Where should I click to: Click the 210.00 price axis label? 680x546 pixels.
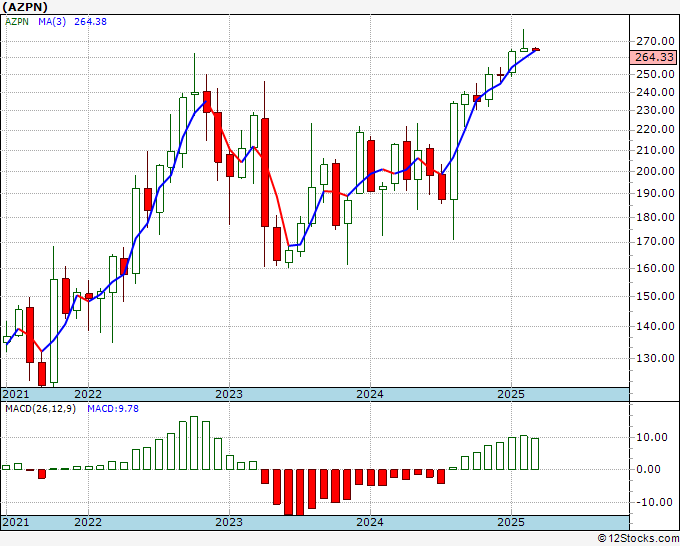pyautogui.click(x=655, y=150)
